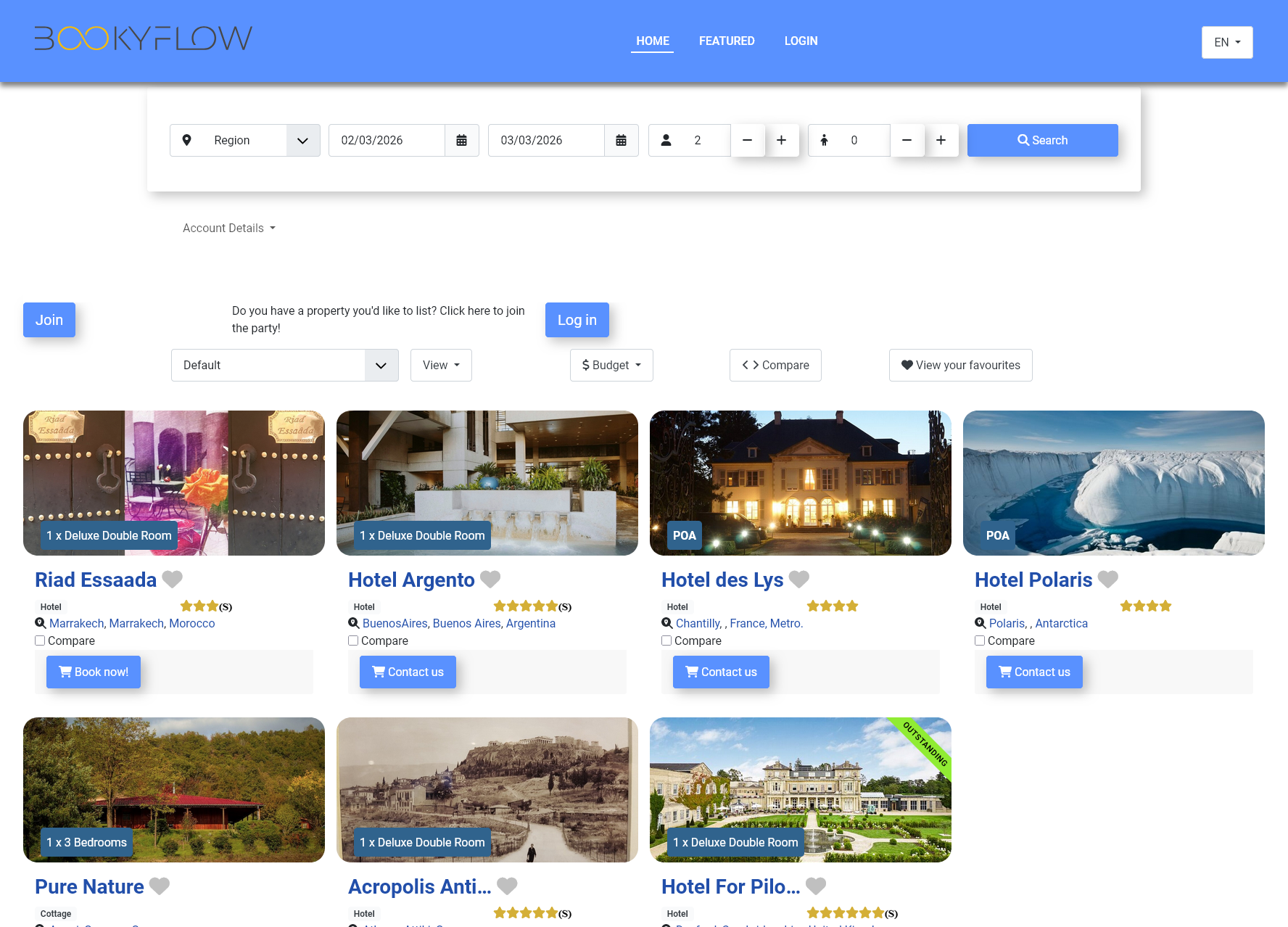Go to the Featured menu item
The width and height of the screenshot is (1288, 927).
click(x=727, y=41)
